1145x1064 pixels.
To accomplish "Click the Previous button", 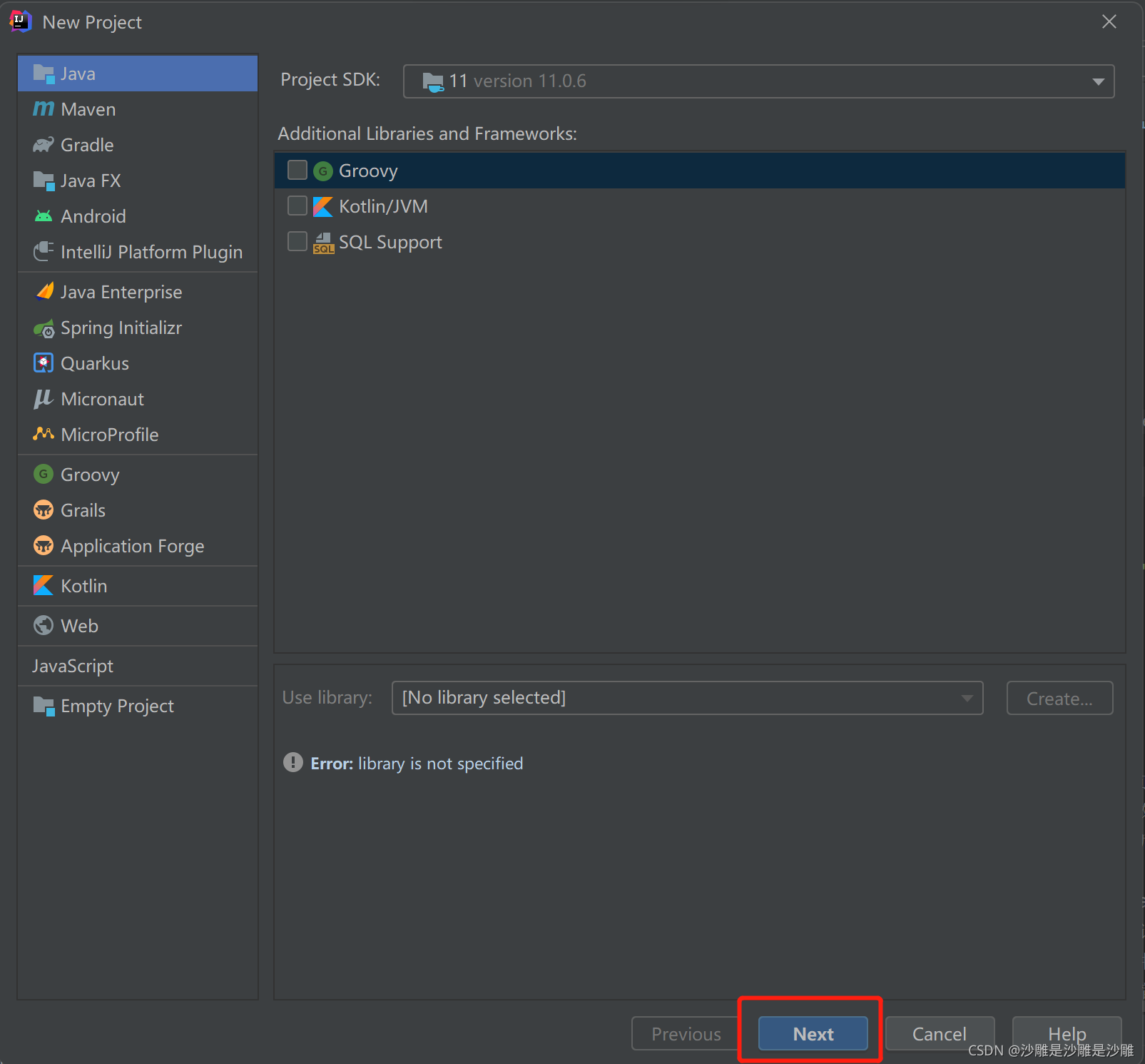I will (686, 1033).
